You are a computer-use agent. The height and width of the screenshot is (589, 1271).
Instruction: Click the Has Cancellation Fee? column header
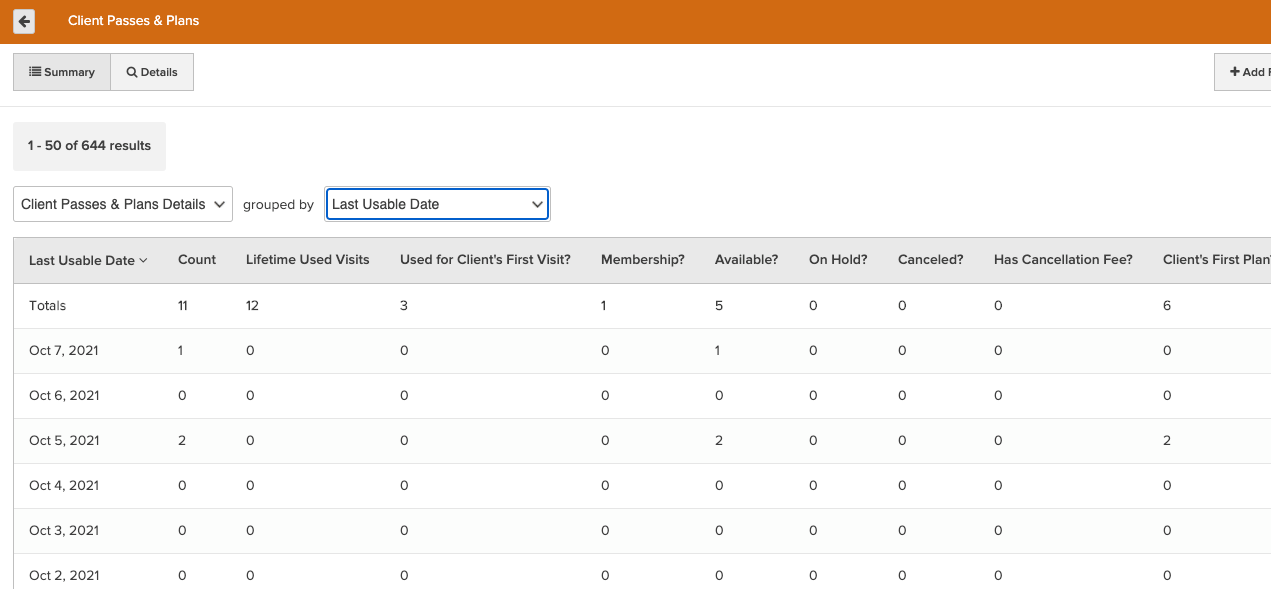pyautogui.click(x=1063, y=260)
